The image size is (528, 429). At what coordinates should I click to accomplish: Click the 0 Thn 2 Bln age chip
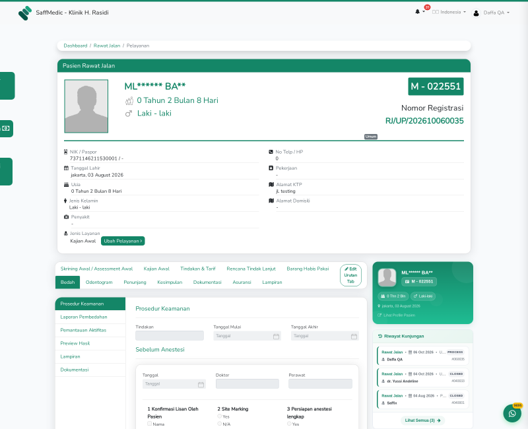click(393, 296)
